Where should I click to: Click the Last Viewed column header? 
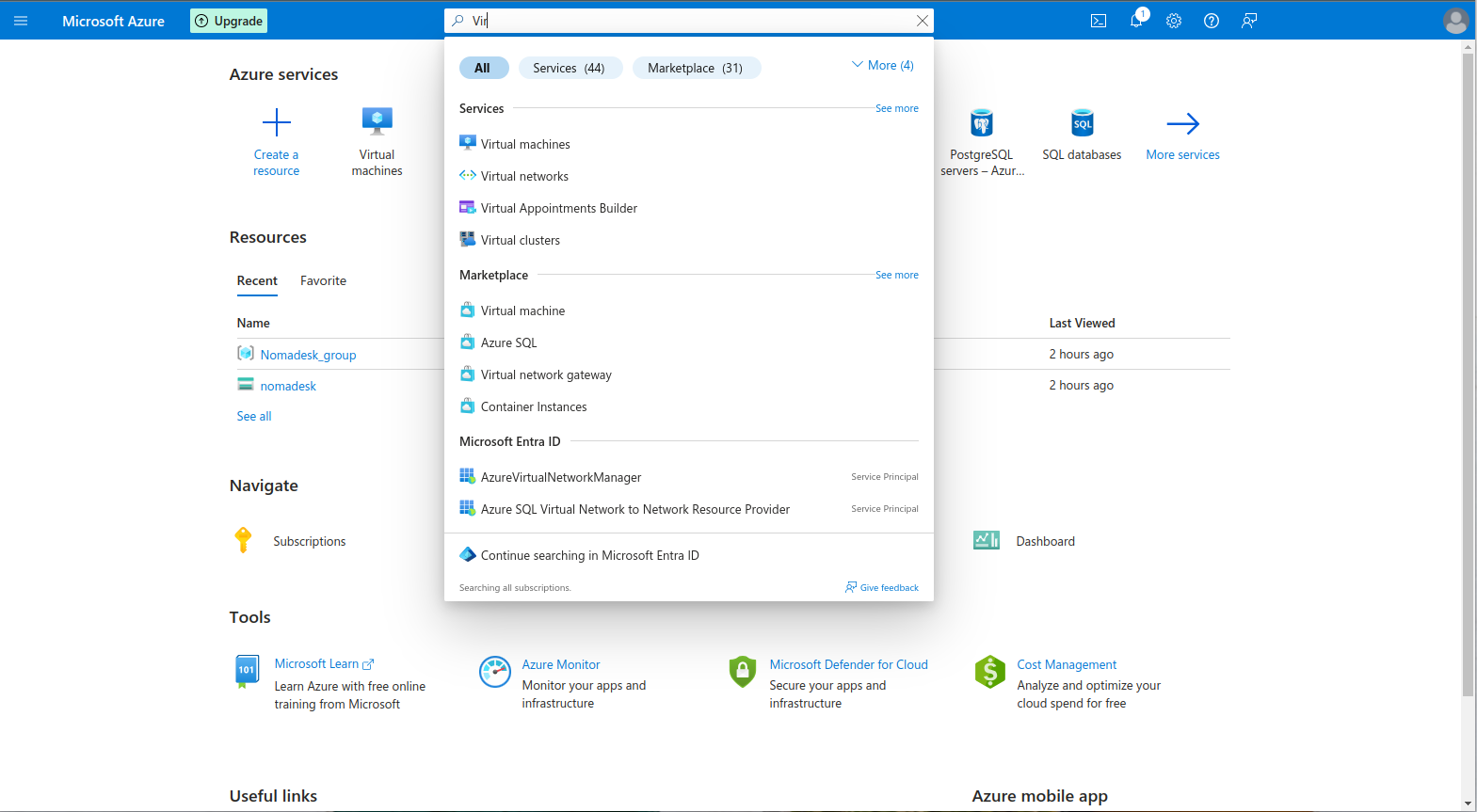pos(1083,323)
